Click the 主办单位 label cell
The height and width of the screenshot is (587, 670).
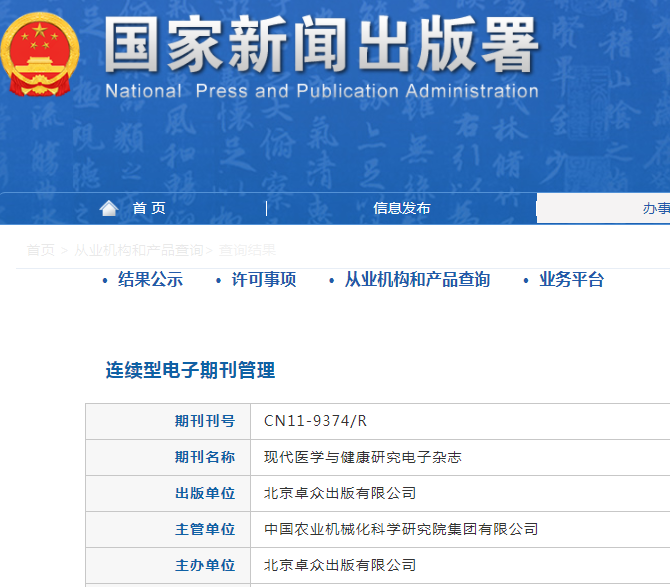click(168, 566)
